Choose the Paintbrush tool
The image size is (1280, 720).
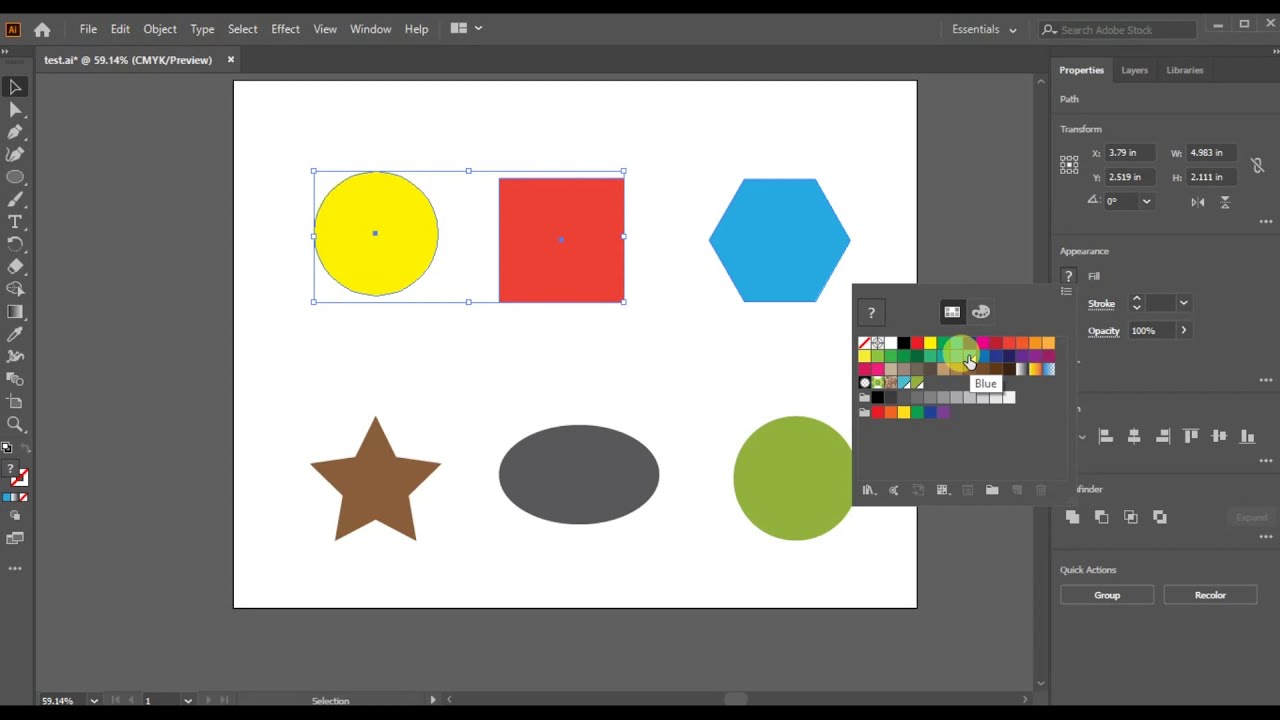15,199
